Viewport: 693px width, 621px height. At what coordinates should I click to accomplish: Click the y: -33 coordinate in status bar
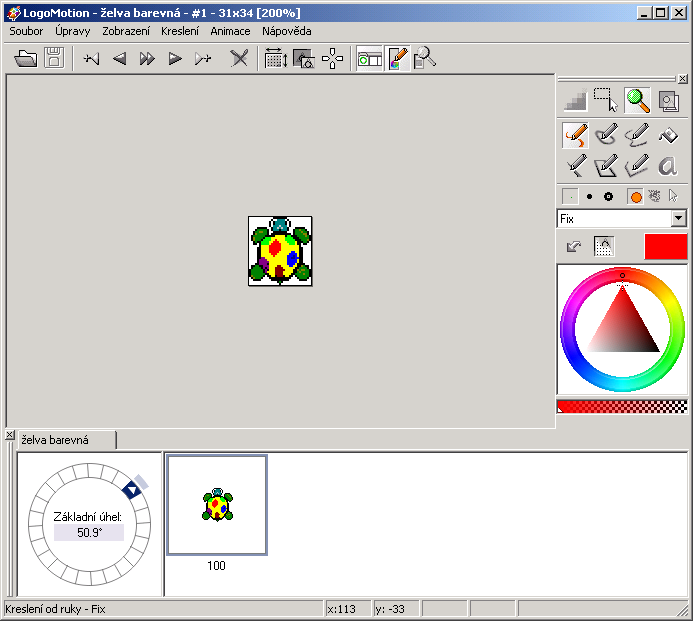[390, 609]
